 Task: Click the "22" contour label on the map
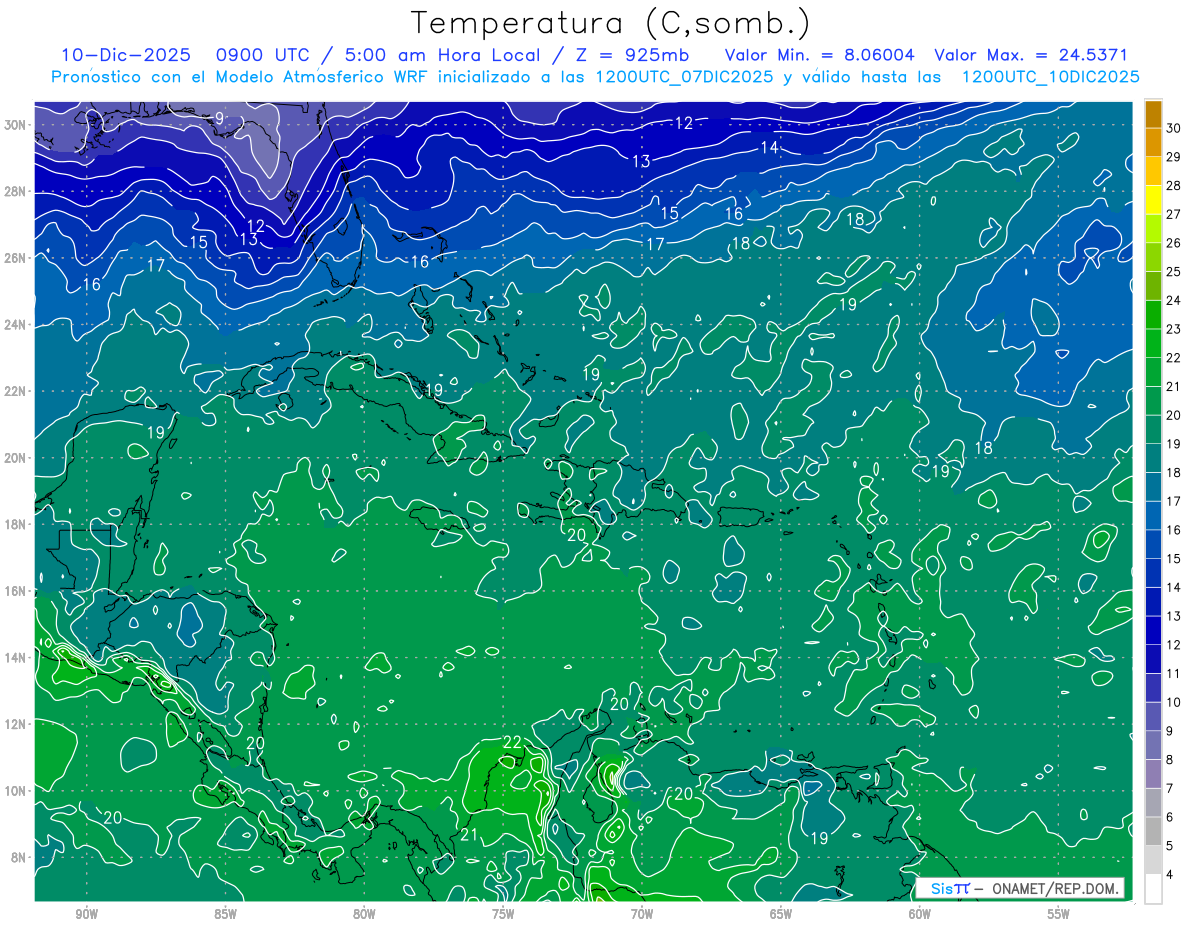tap(512, 741)
